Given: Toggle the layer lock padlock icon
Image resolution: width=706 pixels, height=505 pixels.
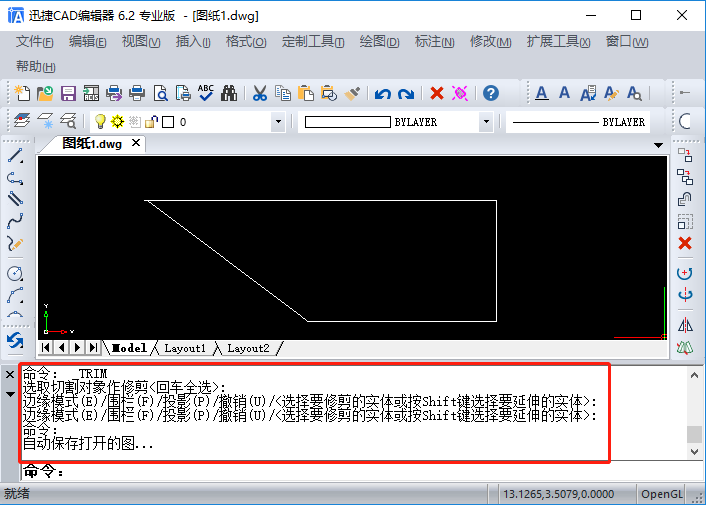Looking at the screenshot, I should [x=152, y=122].
